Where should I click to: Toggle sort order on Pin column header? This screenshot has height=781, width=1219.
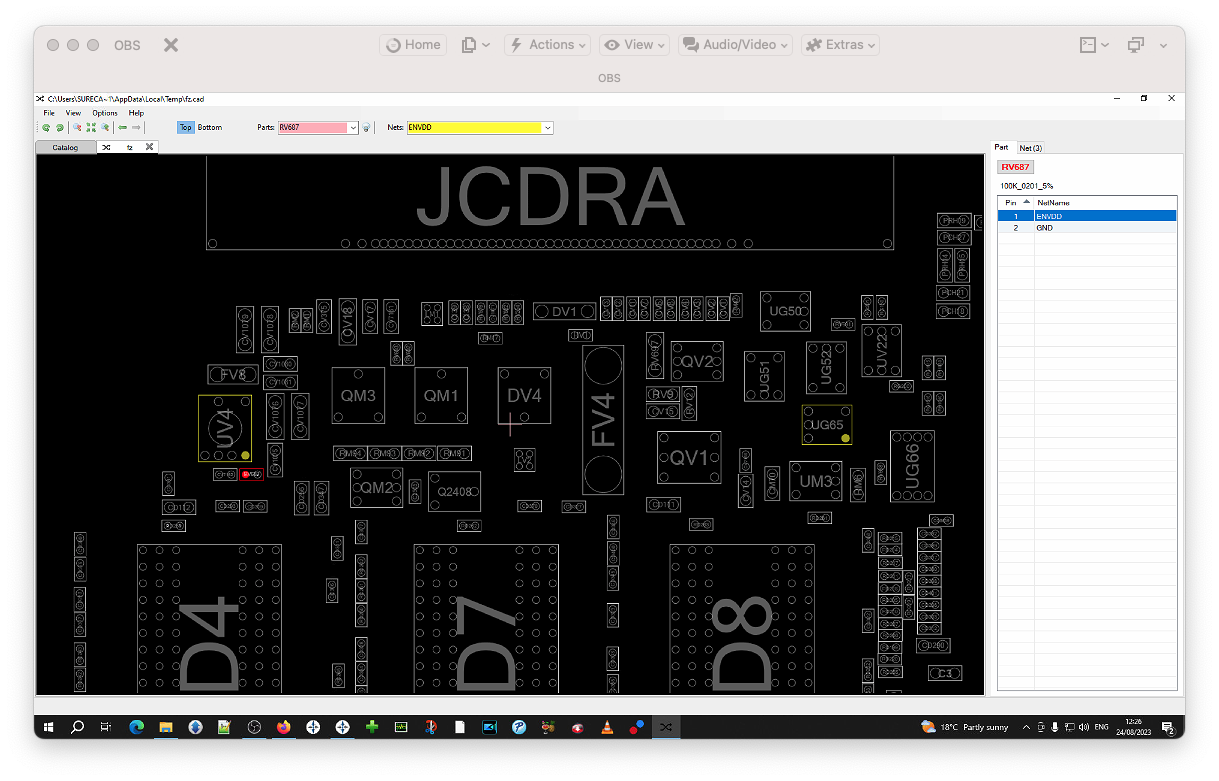(x=1016, y=202)
